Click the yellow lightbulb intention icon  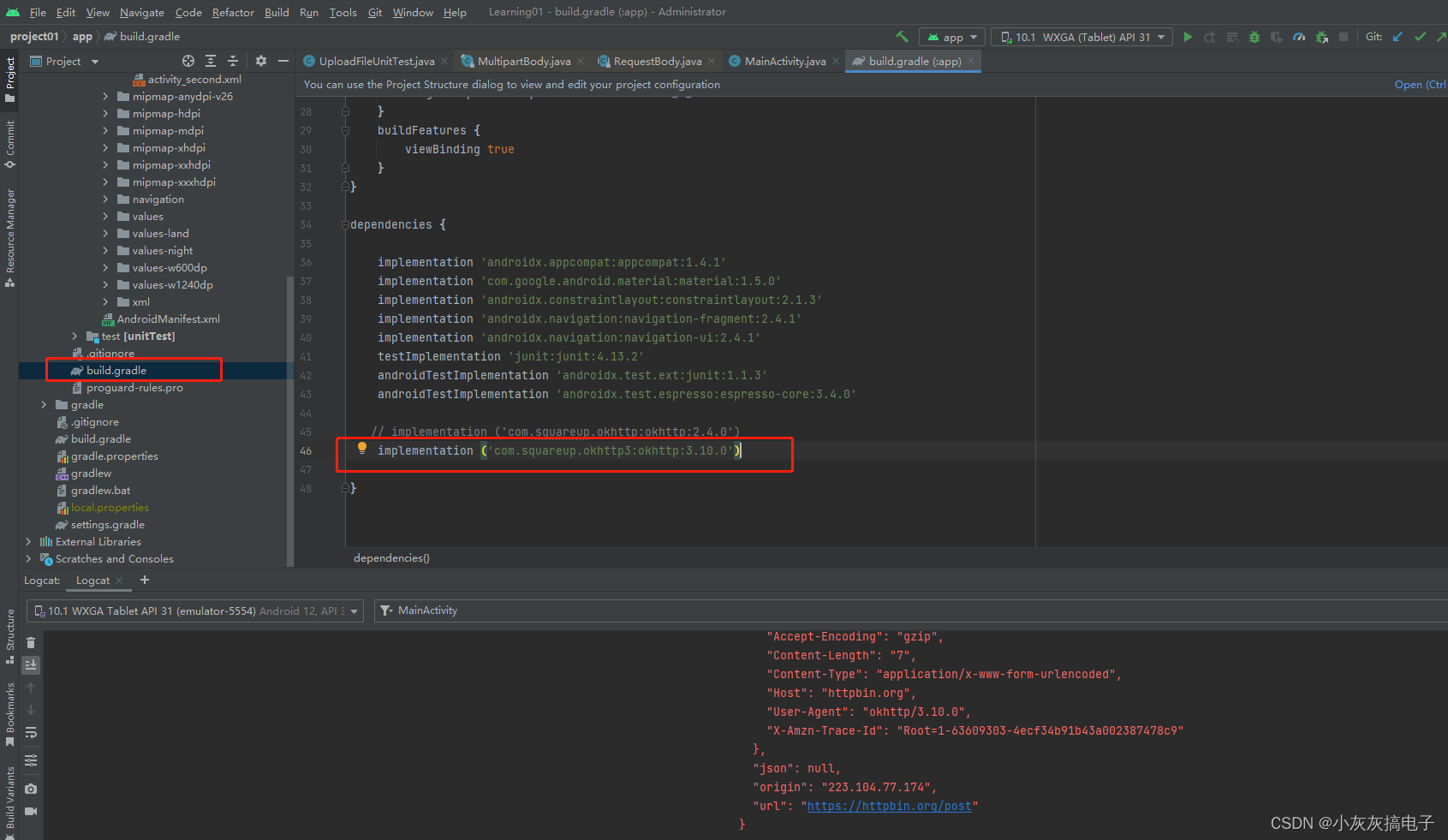[x=362, y=448]
